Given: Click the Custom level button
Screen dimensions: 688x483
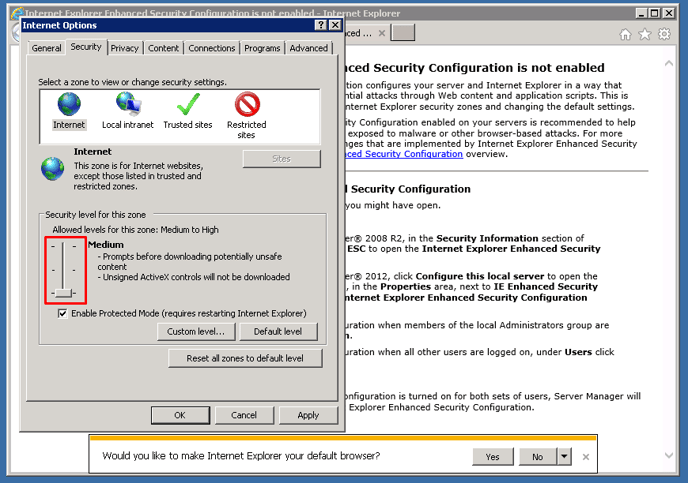Looking at the screenshot, I should click(x=196, y=332).
